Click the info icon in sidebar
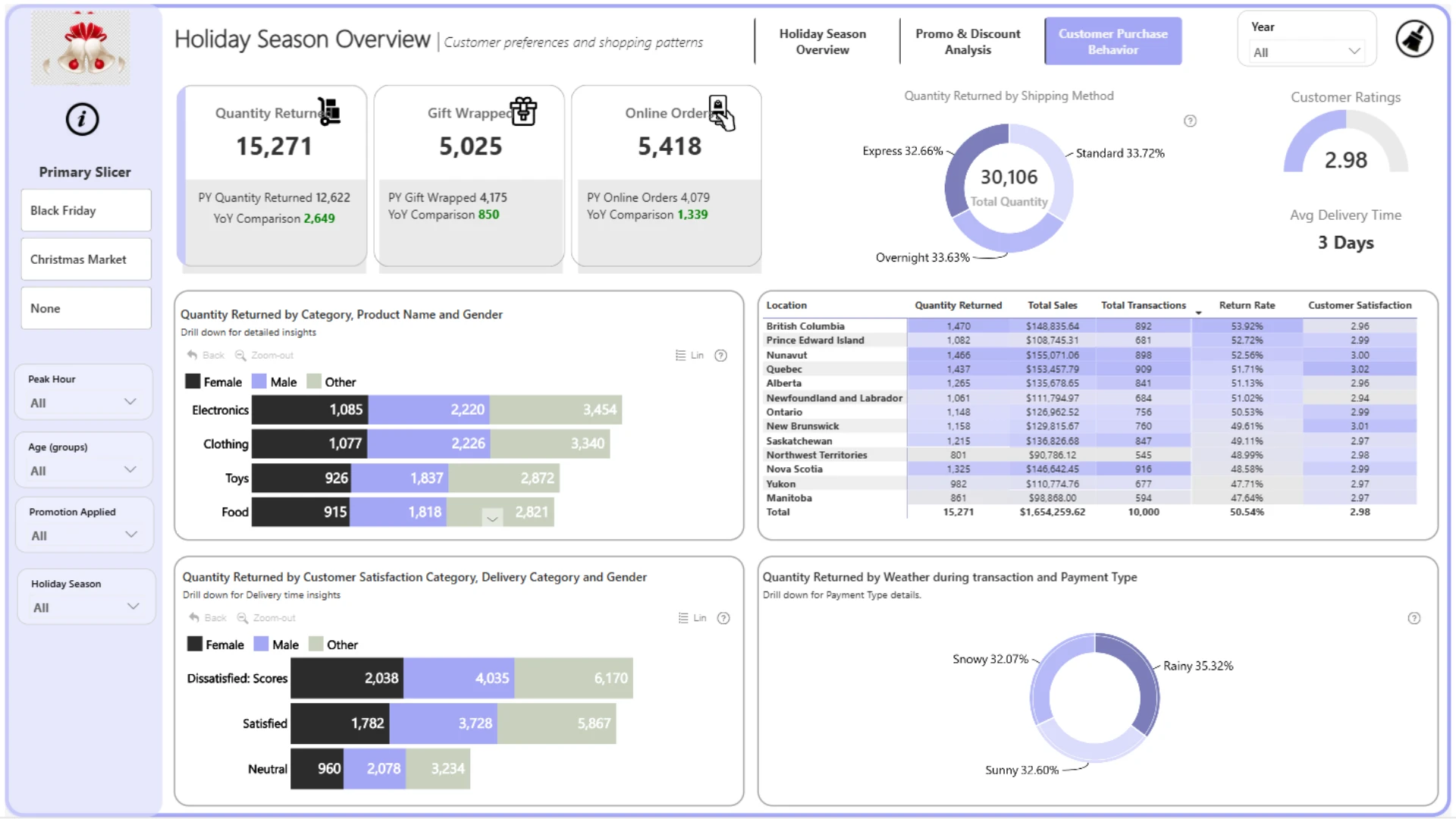This screenshot has width=1456, height=819. coord(82,119)
